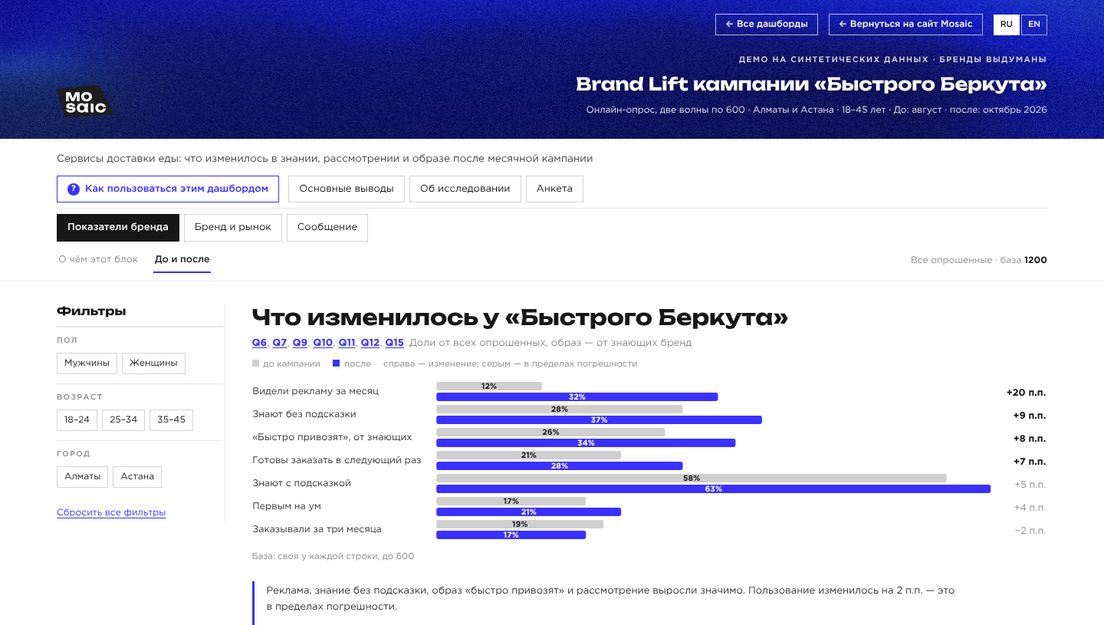Open the 'О чём этот блок' subtab
The width and height of the screenshot is (1104, 625).
[98, 259]
